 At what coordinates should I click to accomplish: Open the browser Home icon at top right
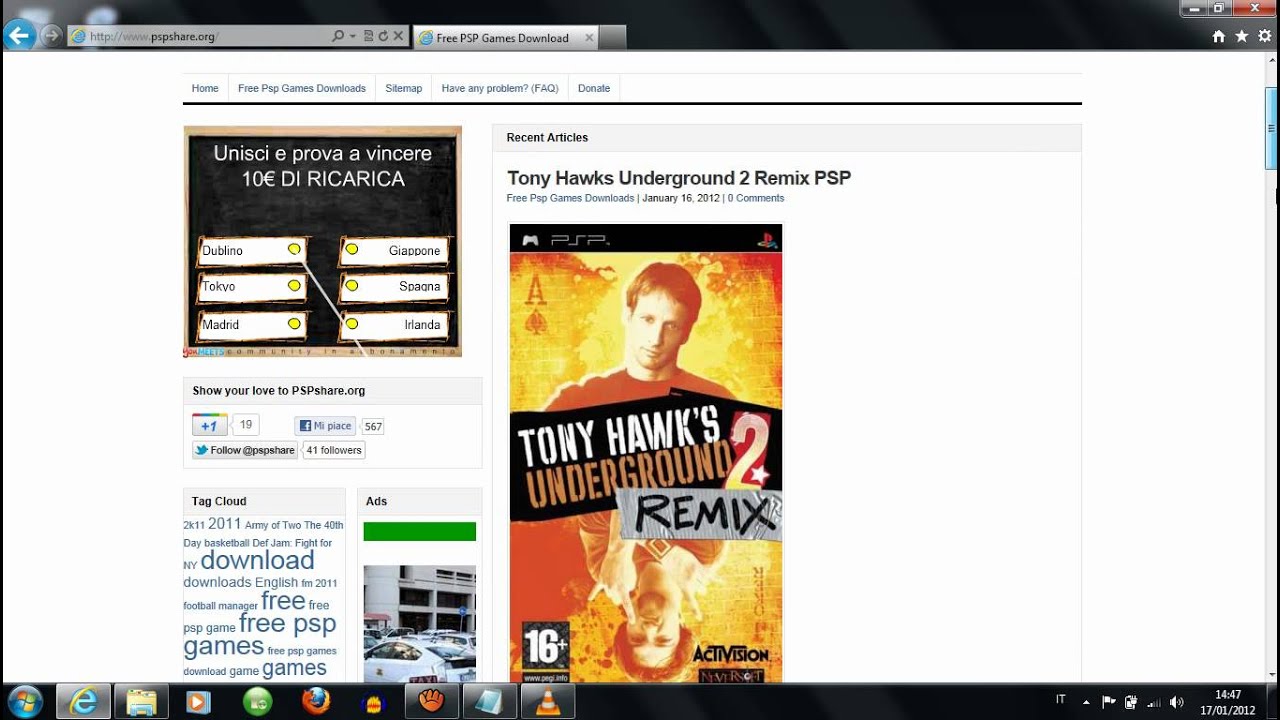click(1218, 36)
